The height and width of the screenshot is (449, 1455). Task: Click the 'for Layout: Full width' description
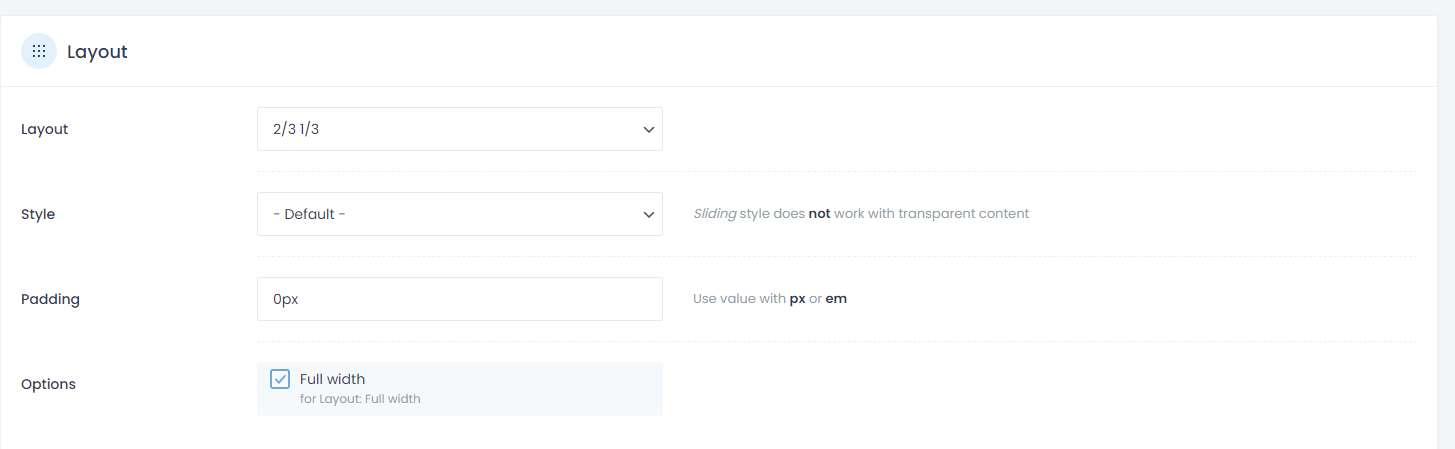point(360,399)
